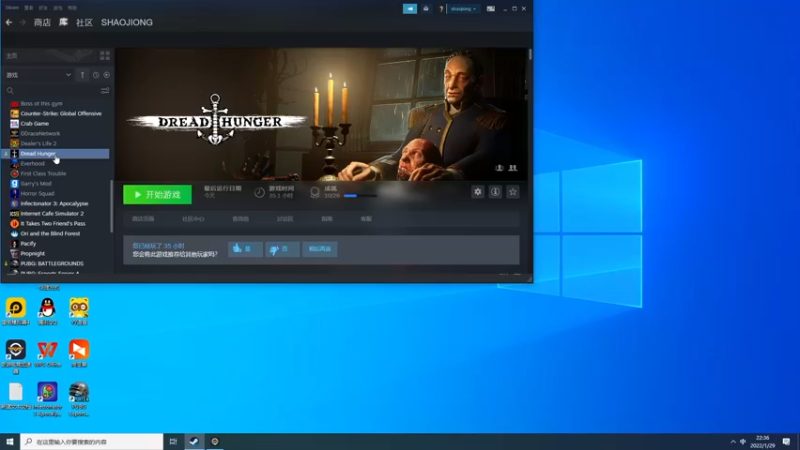This screenshot has width=800, height=450.
Task: Open WPS Office desktop icon
Action: click(x=47, y=354)
